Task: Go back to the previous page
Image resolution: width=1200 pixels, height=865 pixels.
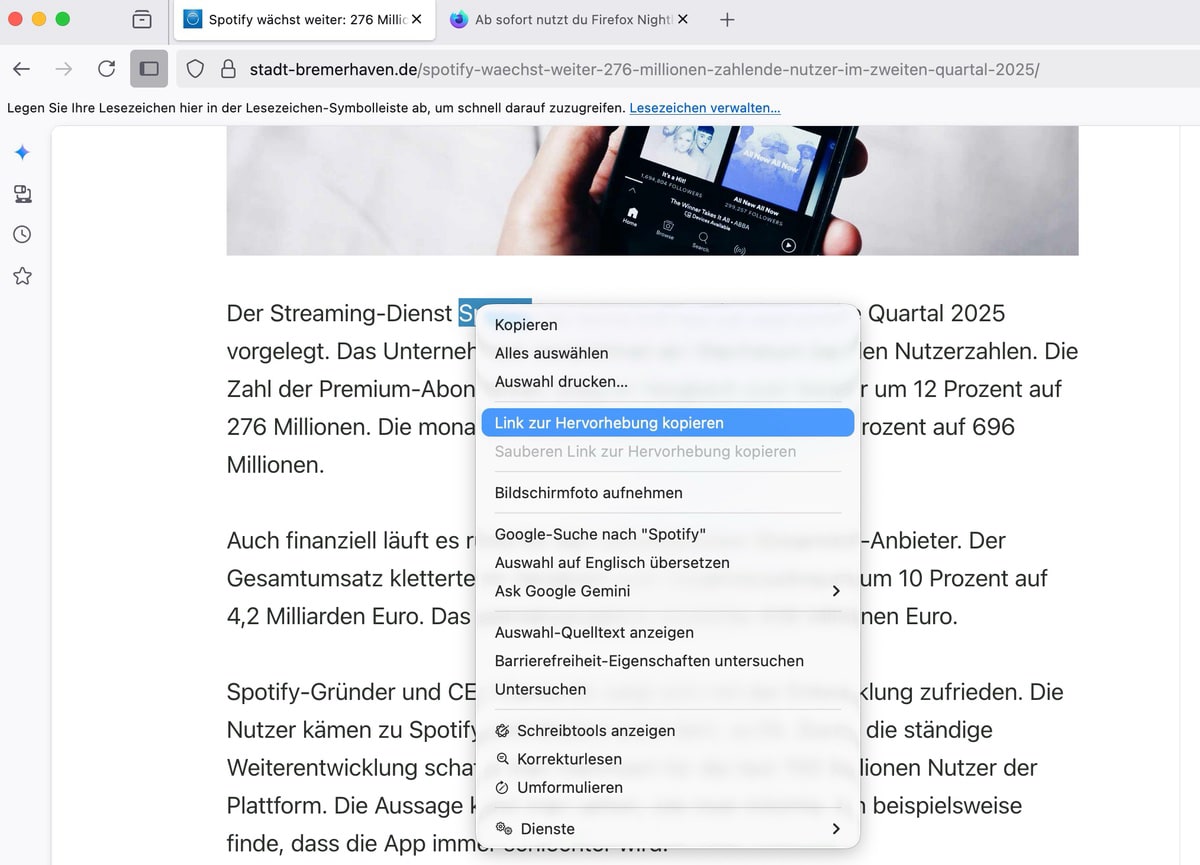Action: coord(22,69)
